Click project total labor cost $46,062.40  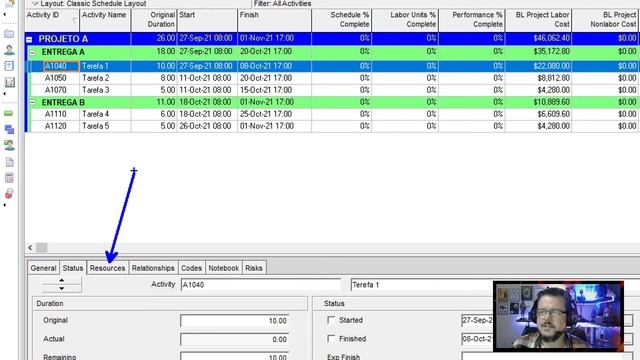pyautogui.click(x=538, y=38)
